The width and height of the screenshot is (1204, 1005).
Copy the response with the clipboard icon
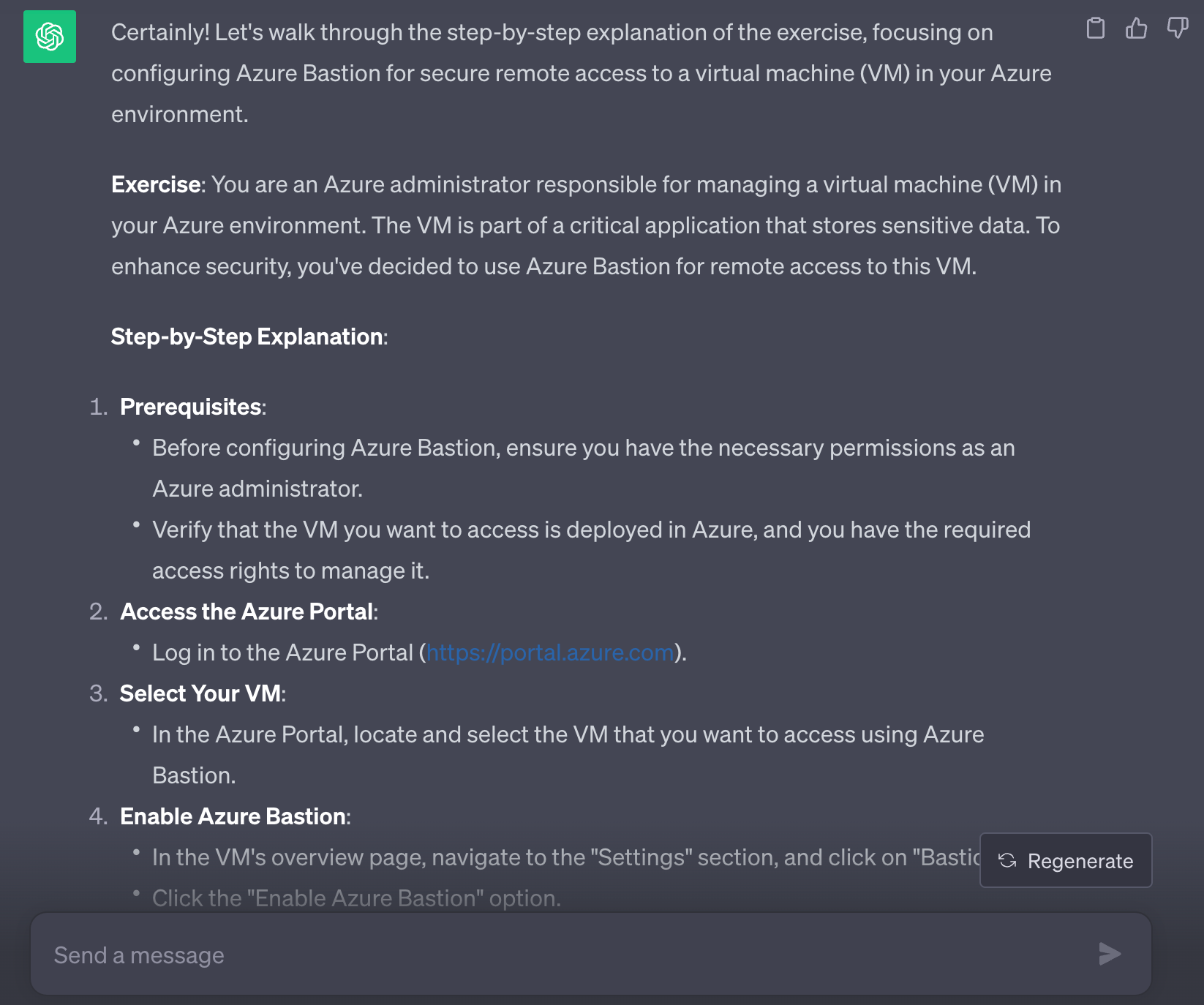tap(1095, 29)
